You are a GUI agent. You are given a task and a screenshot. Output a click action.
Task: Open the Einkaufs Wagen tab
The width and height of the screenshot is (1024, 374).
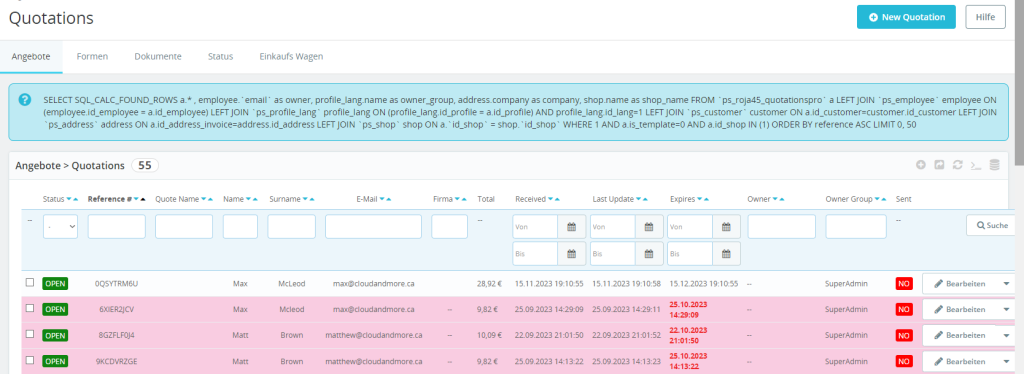tap(291, 56)
